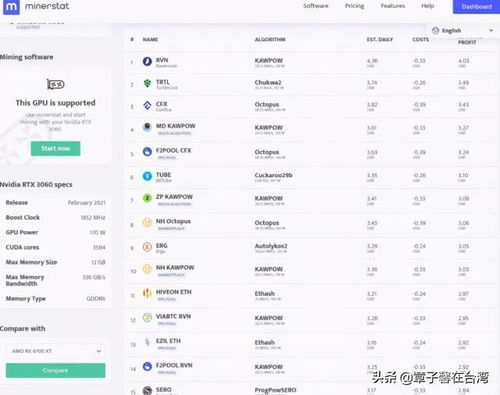The width and height of the screenshot is (500, 395).
Task: Click the ERG Ergo coin icon
Action: tap(147, 247)
